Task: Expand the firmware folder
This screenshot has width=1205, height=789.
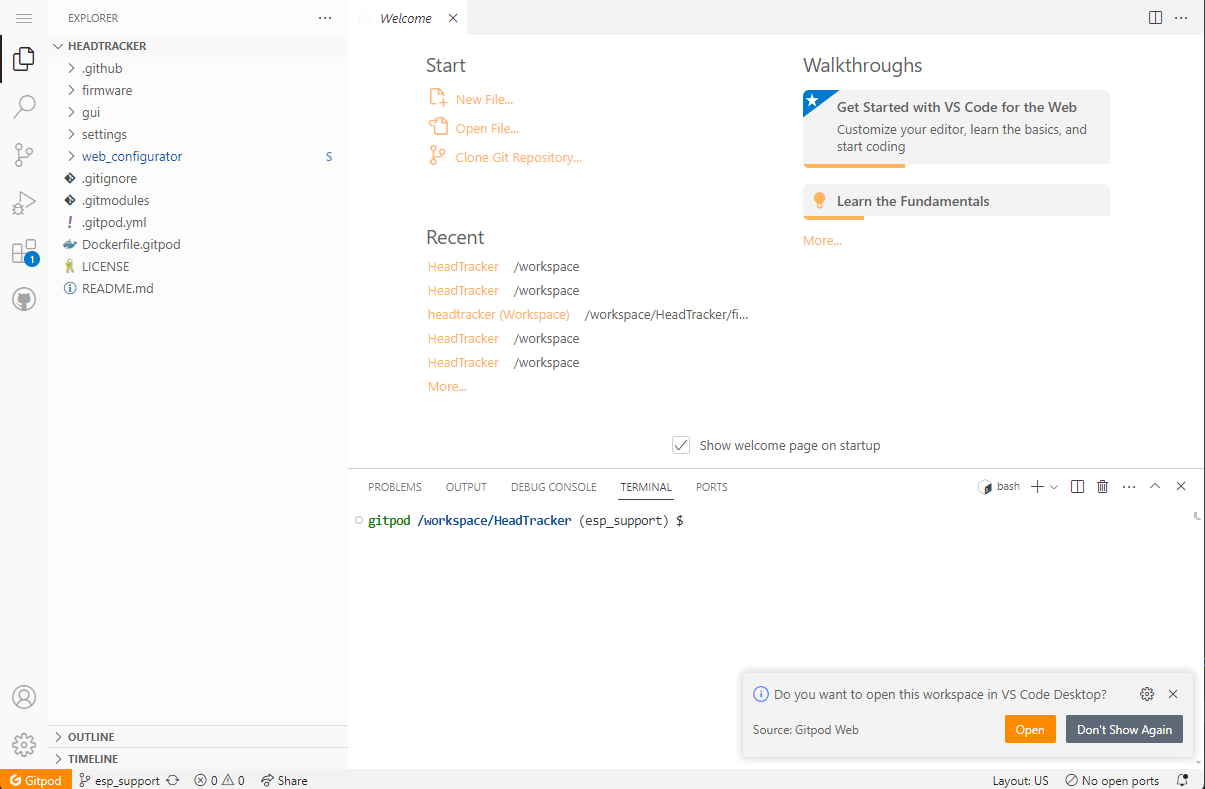Action: coord(107,90)
